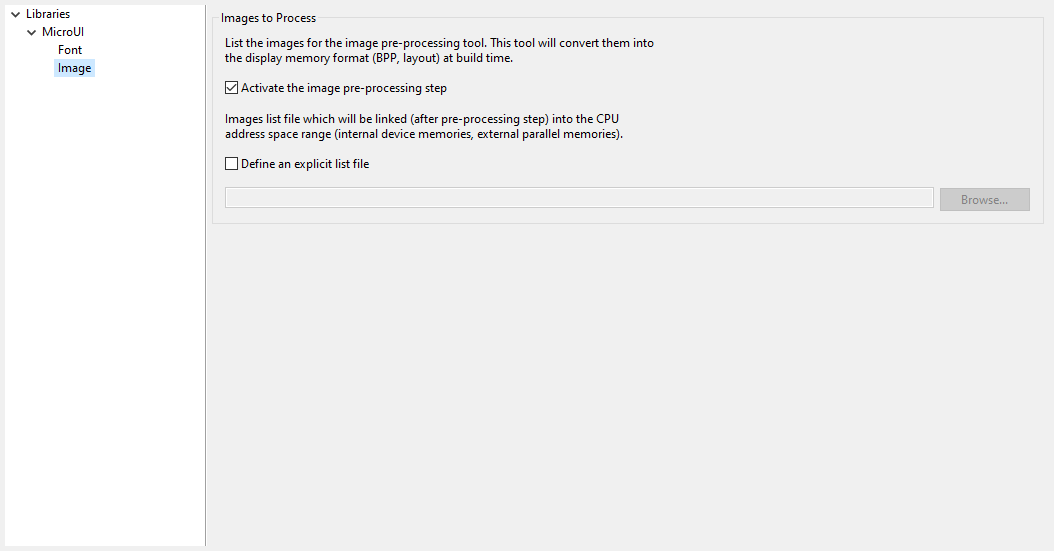
Task: Collapse the MicroUI tree node arrow
Action: pos(31,32)
